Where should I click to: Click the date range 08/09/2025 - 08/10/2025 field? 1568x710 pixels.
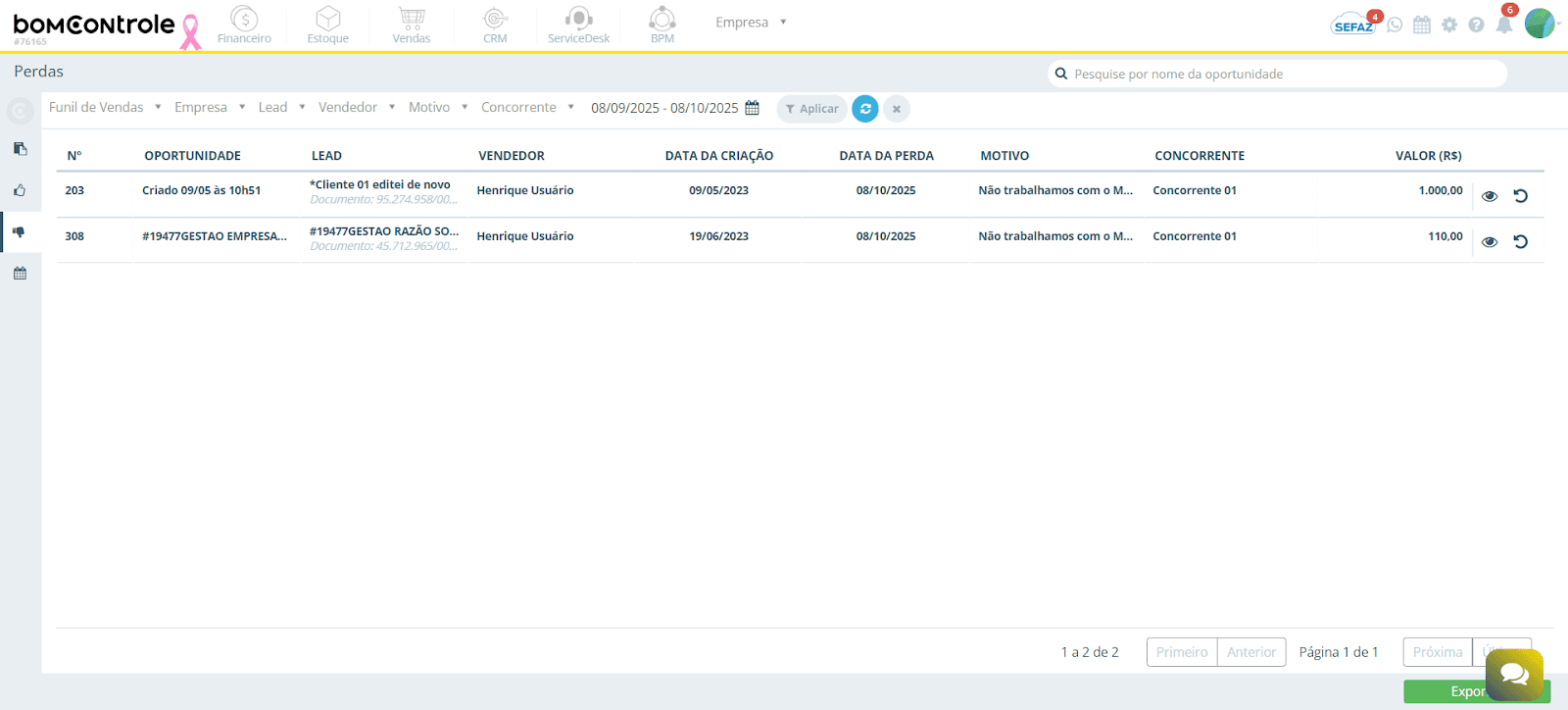pyautogui.click(x=664, y=108)
